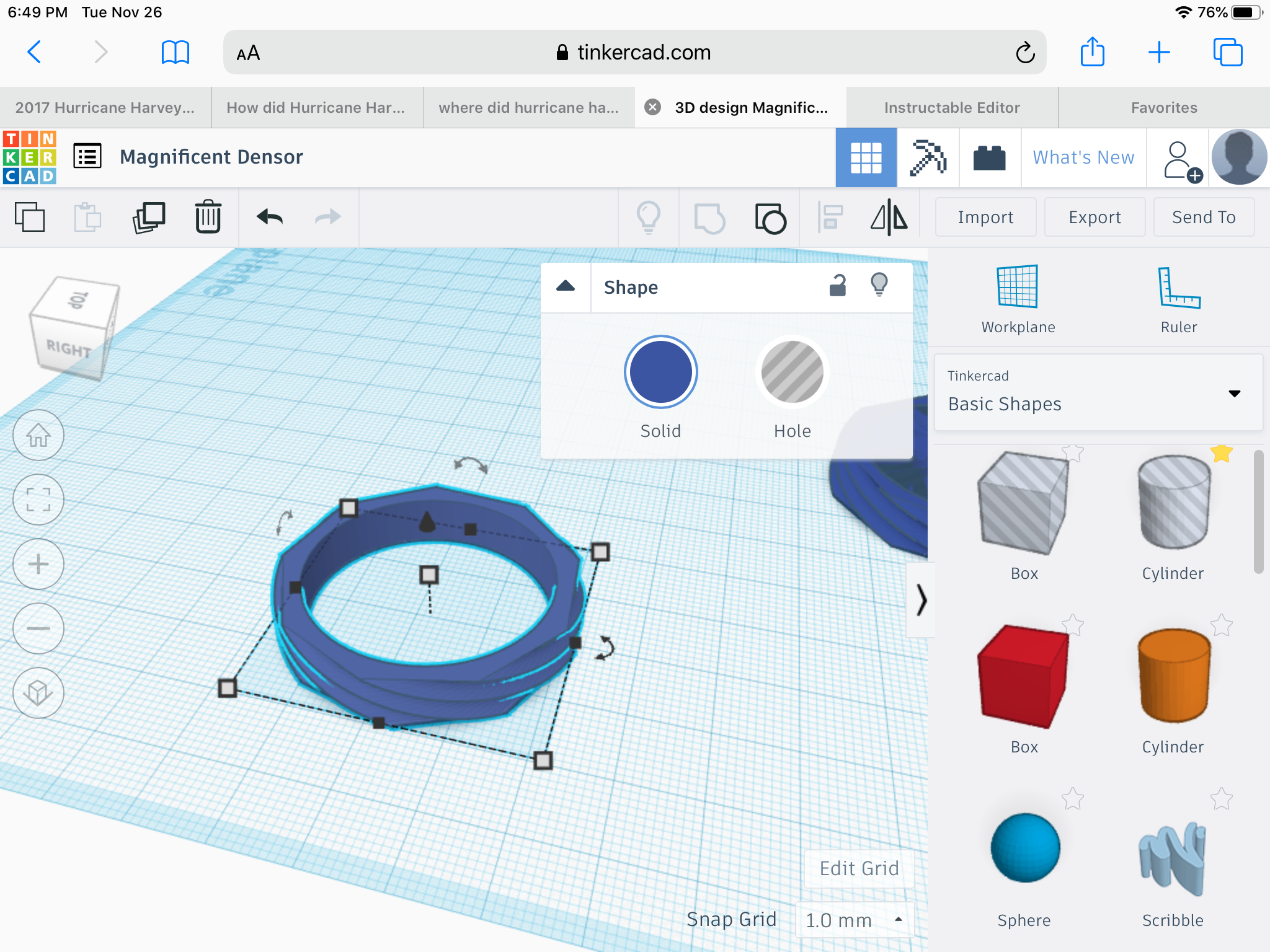Click the invite person icon
This screenshot has width=1270, height=952.
[x=1182, y=161]
